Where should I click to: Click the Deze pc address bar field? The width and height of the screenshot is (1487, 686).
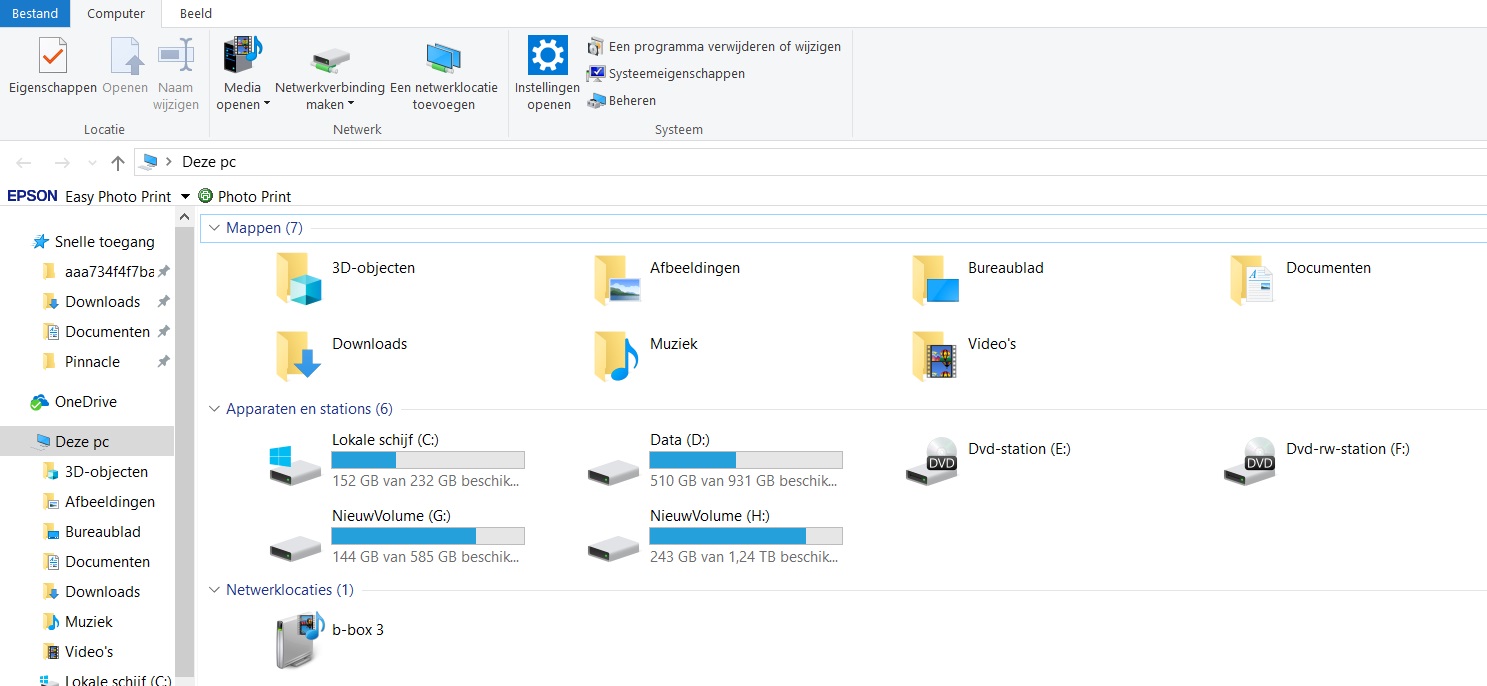coord(811,162)
